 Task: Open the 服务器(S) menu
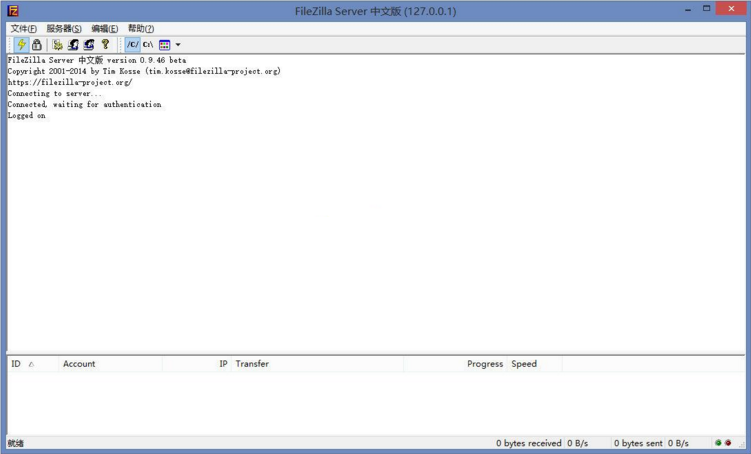click(64, 29)
